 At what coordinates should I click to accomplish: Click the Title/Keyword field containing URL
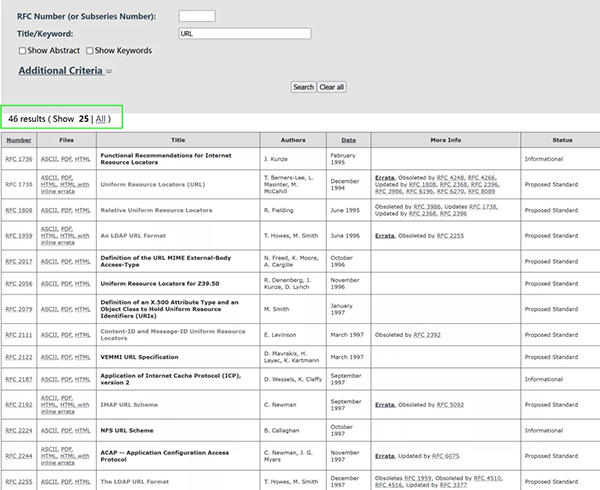[245, 34]
